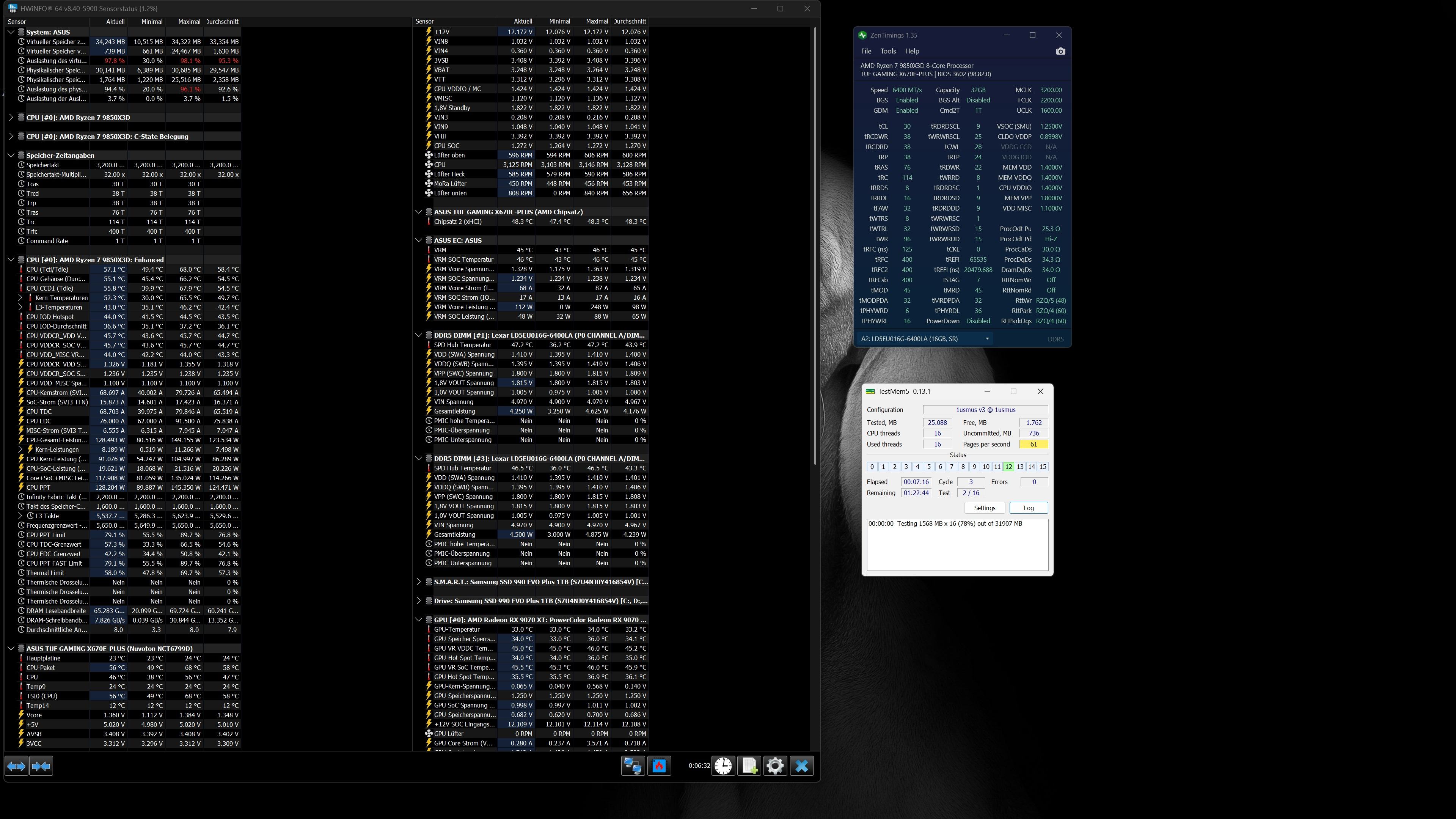The height and width of the screenshot is (819, 1456).
Task: Open TestMem5 Settings button
Action: click(985, 508)
